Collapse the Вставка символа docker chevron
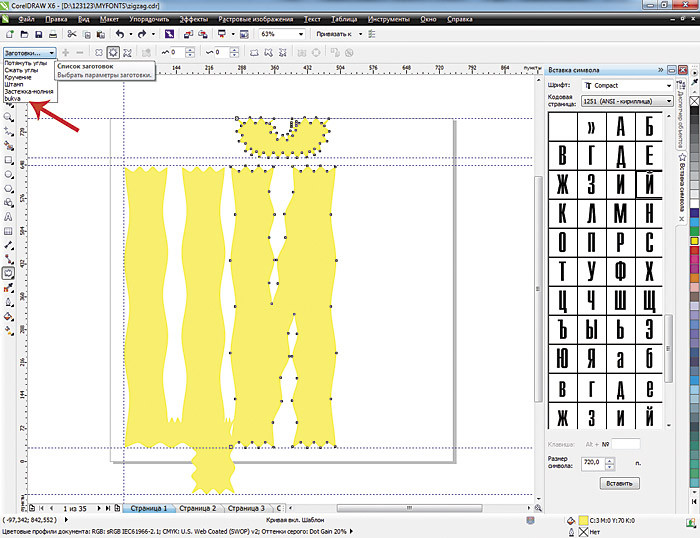Viewport: 700px width, 538px height. pos(660,70)
